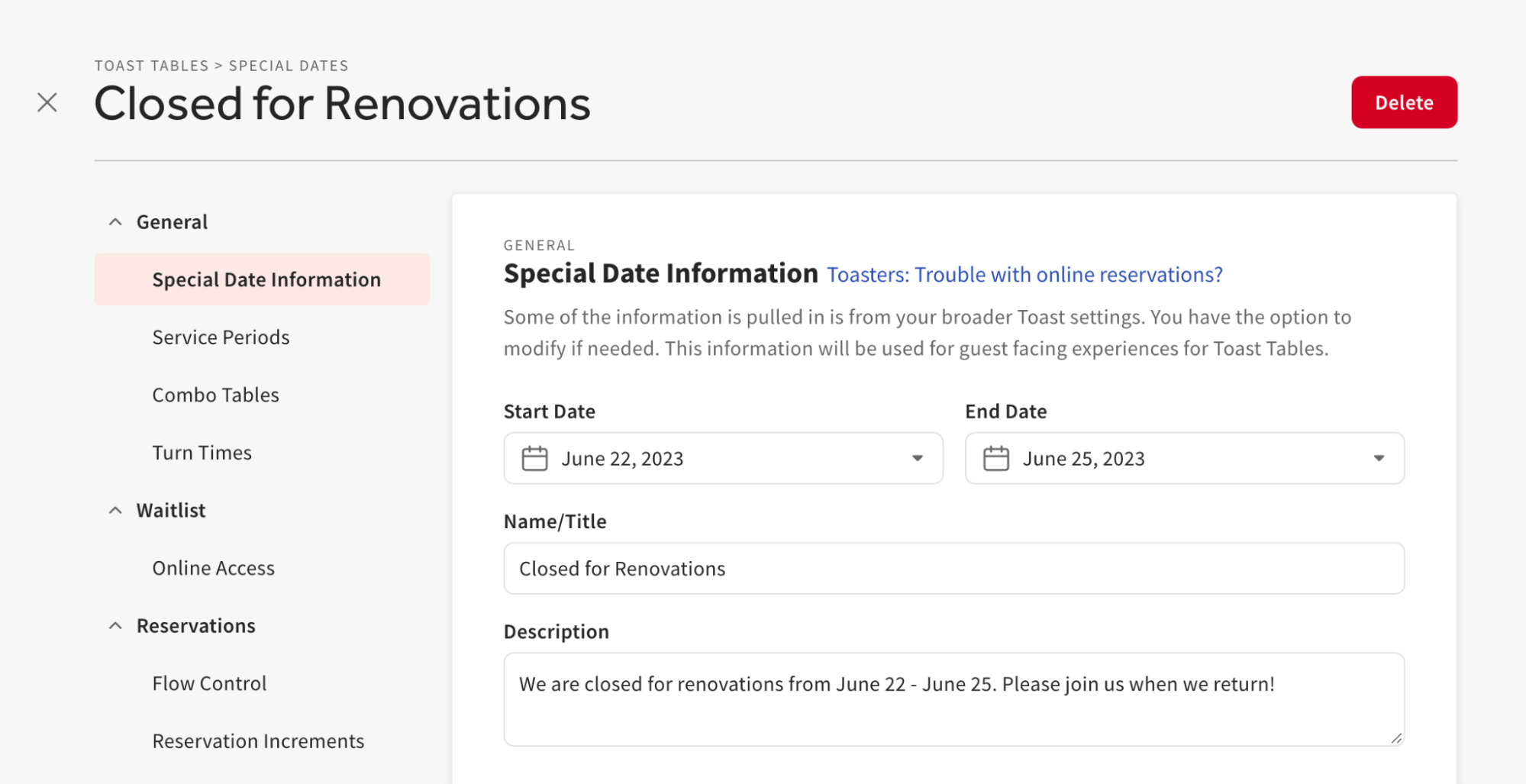
Task: Click the Delete button
Action: pos(1404,102)
